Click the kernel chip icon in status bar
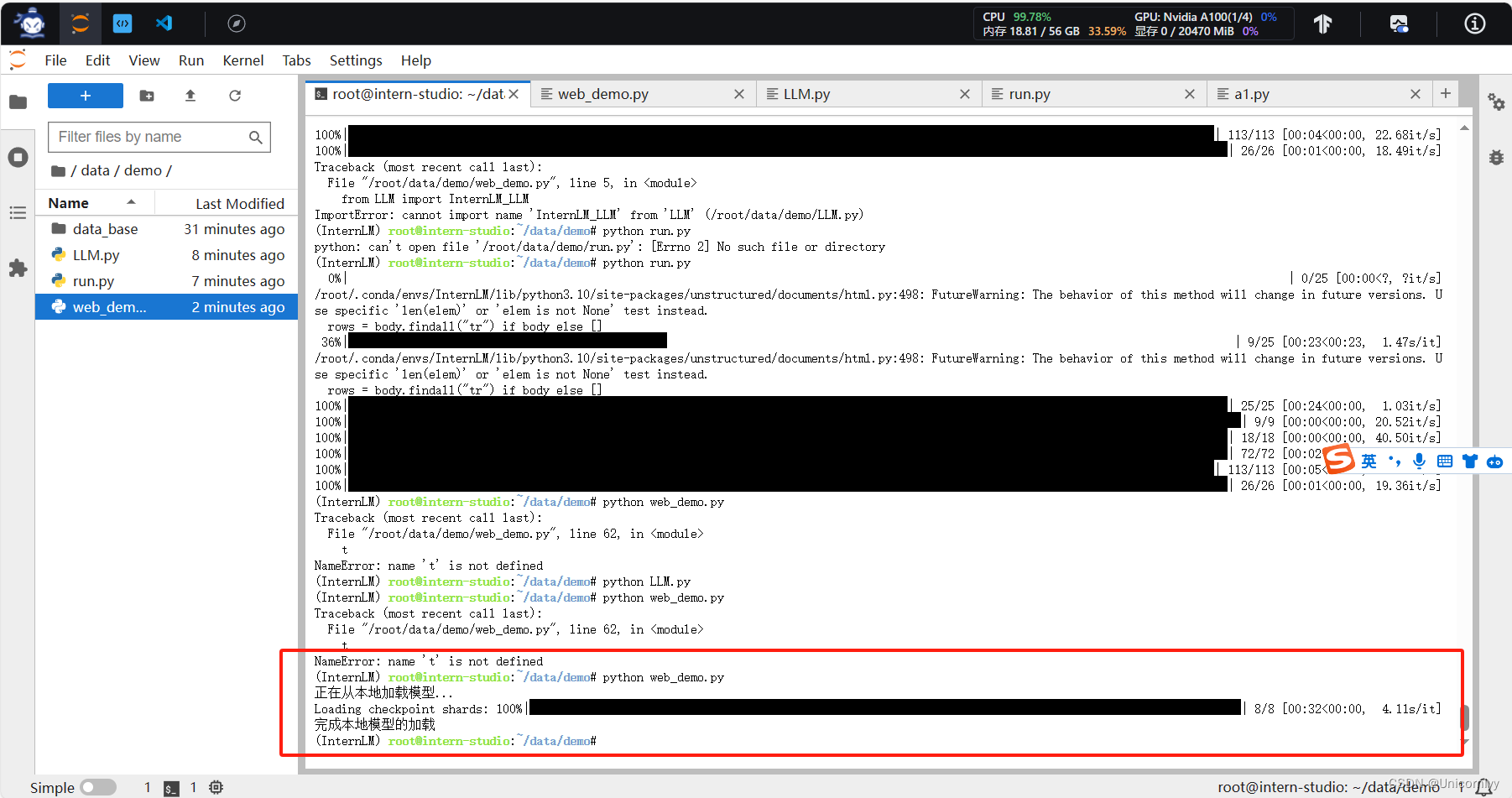 pyautogui.click(x=216, y=787)
